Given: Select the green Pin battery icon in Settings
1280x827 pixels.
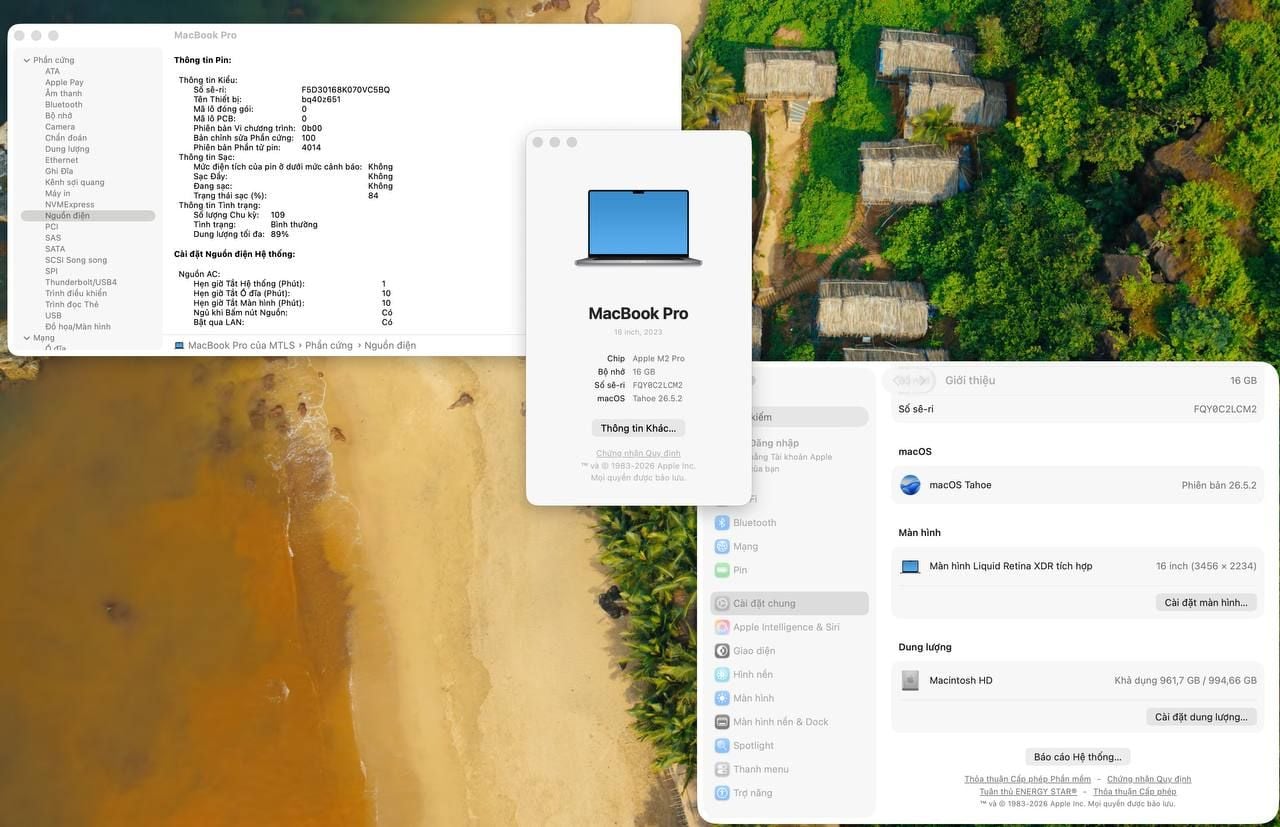Looking at the screenshot, I should point(722,570).
